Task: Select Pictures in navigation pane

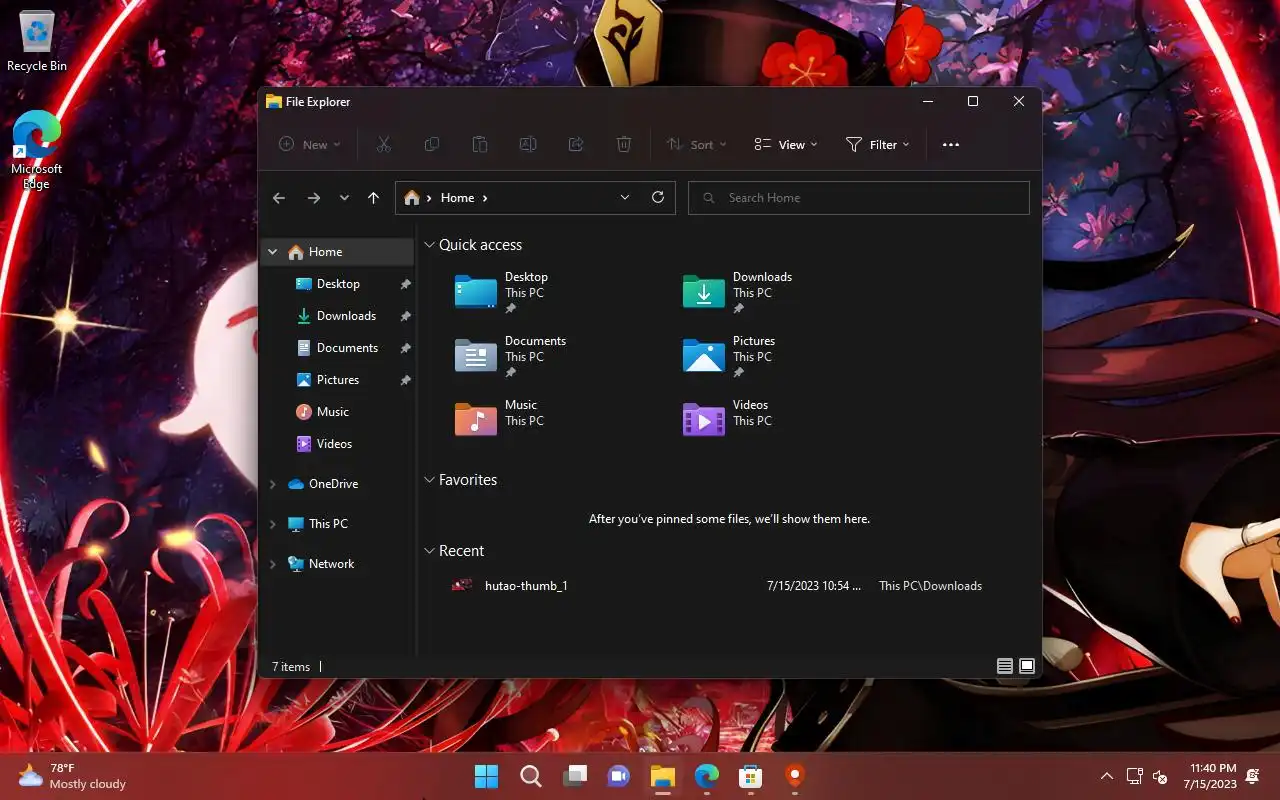Action: [x=338, y=380]
